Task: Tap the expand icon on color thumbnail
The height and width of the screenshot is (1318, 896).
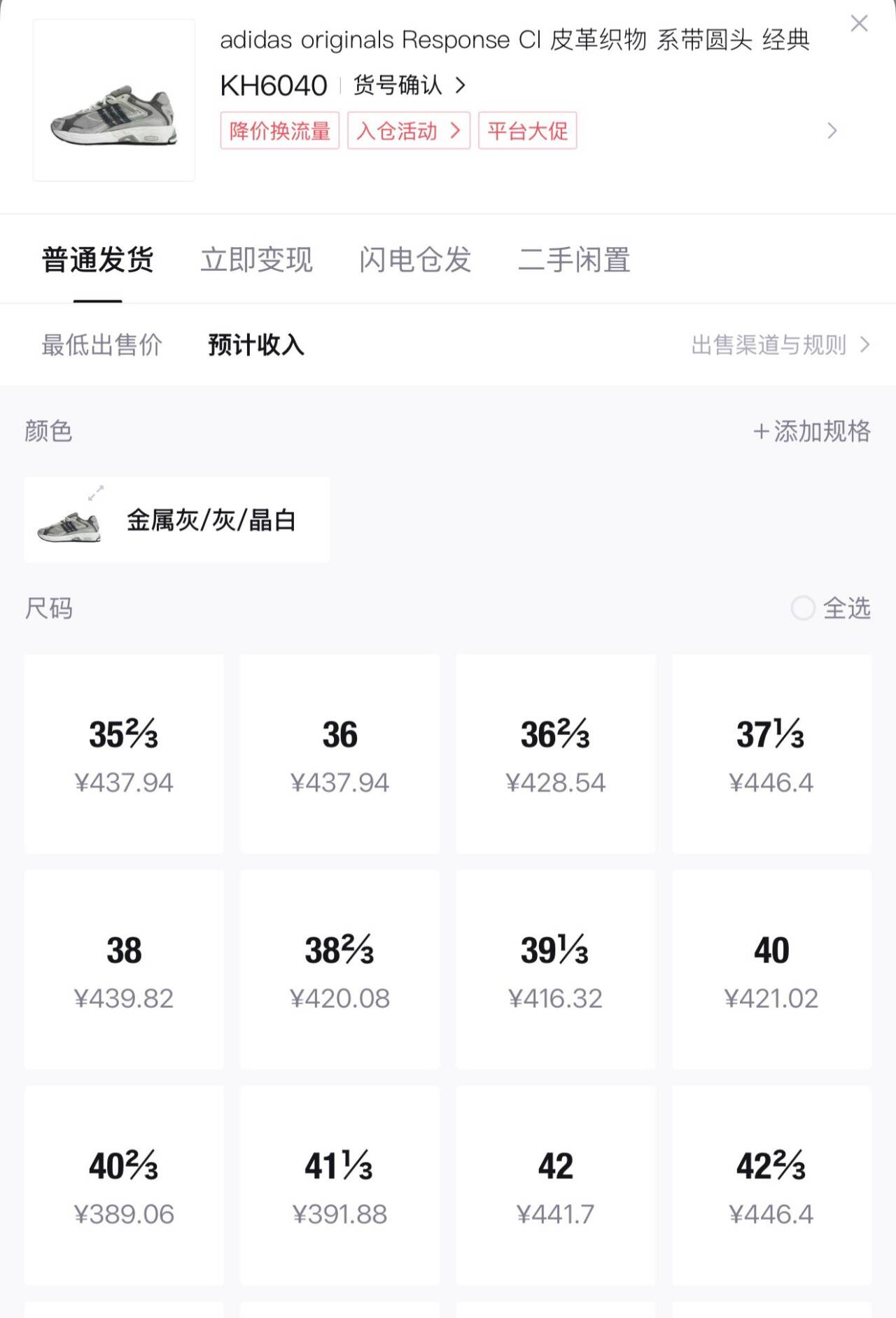Action: pos(96,493)
